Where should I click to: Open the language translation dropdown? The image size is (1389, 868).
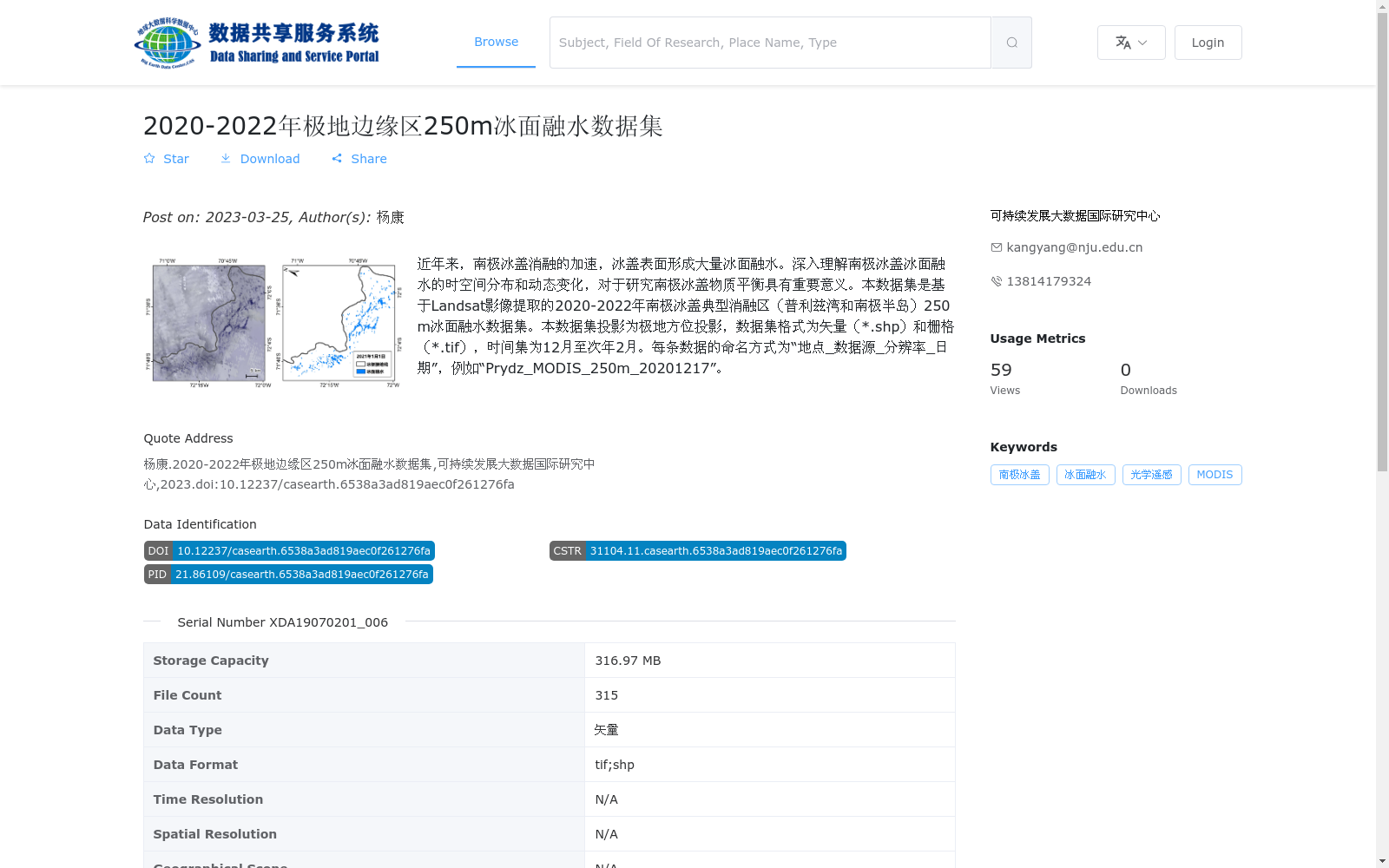click(x=1131, y=43)
